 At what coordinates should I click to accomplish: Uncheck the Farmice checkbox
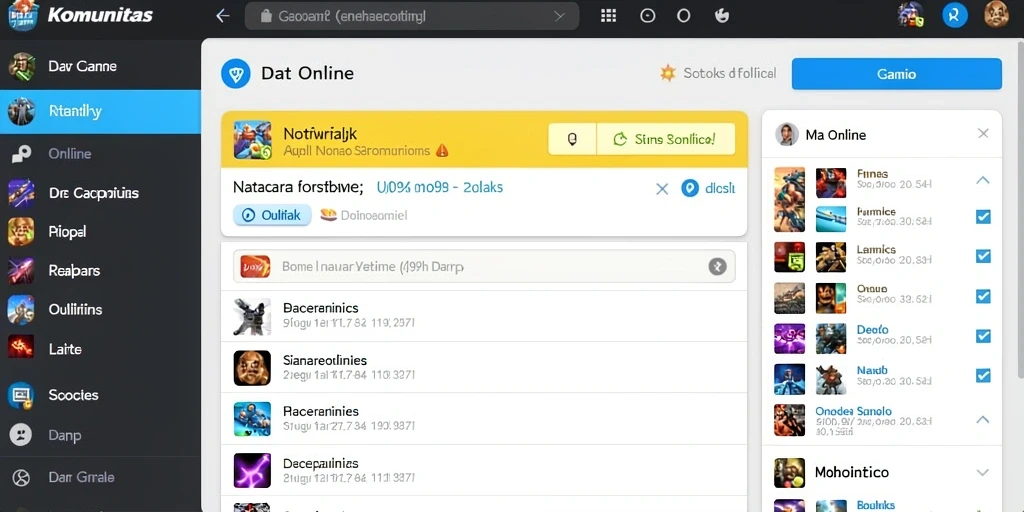983,217
